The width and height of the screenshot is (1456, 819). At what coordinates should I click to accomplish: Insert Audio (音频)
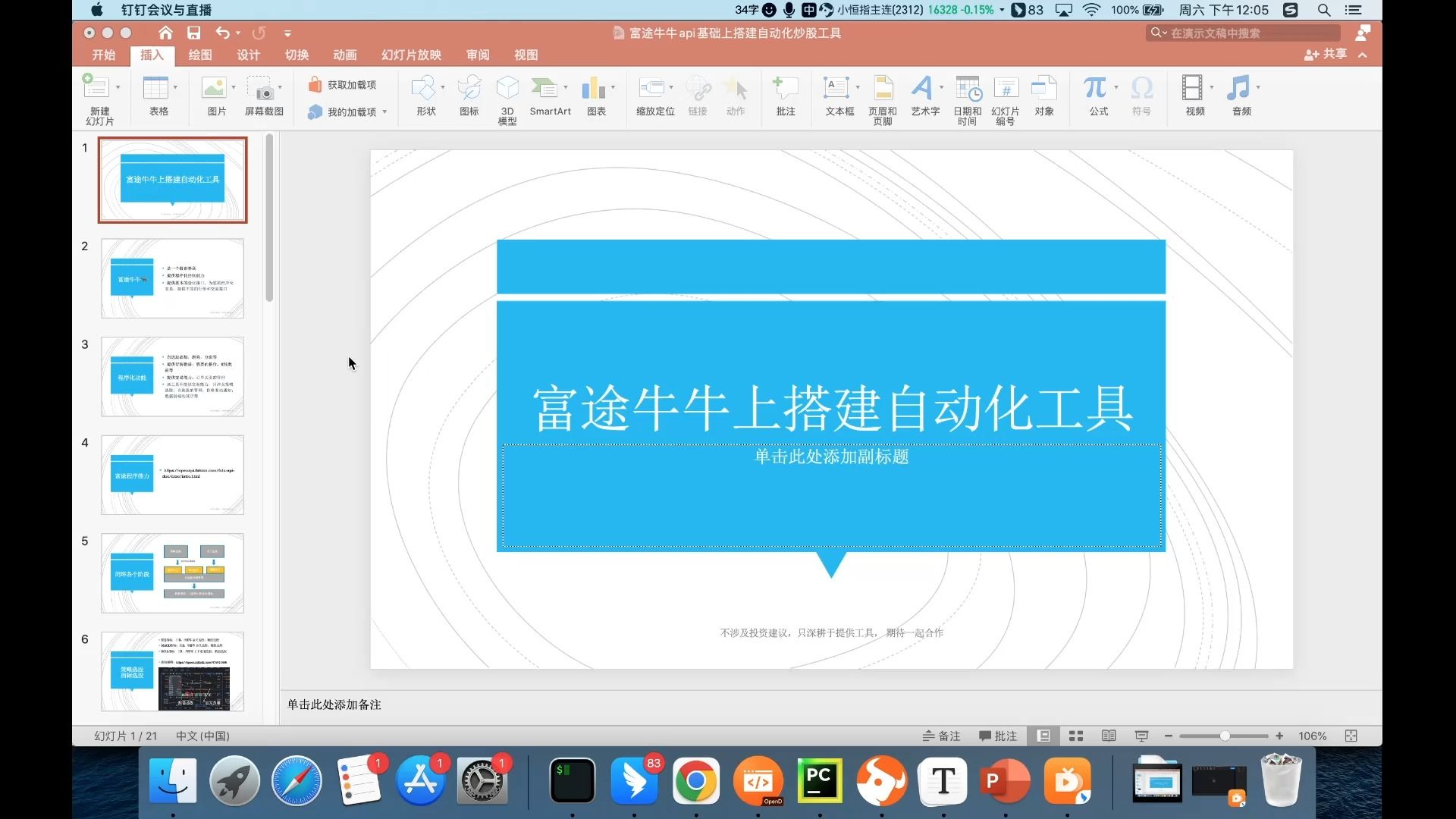click(x=1238, y=88)
